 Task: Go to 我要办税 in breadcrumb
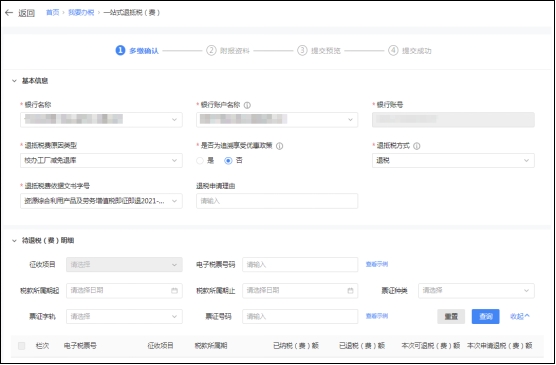point(81,12)
